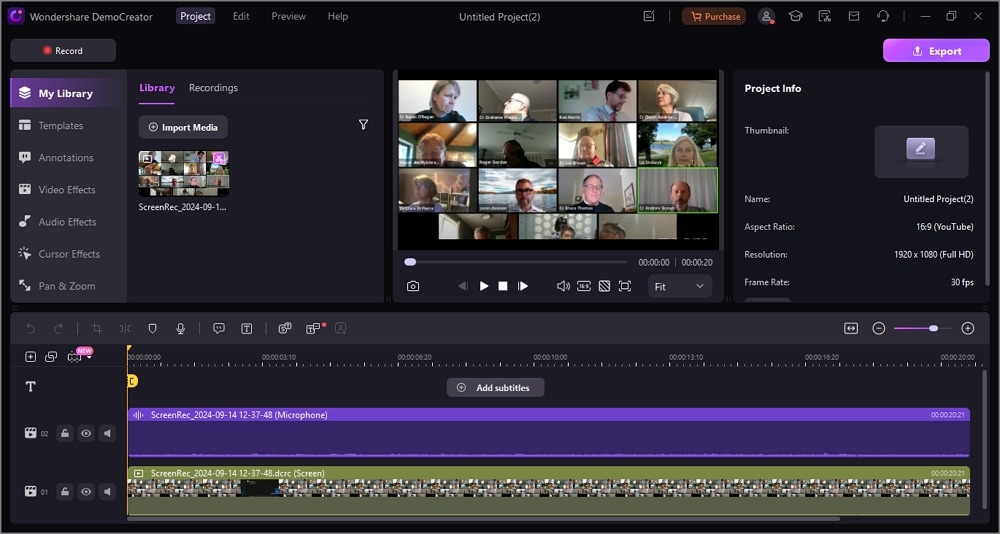Click the split clip tool
This screenshot has width=1000, height=534.
click(x=125, y=328)
